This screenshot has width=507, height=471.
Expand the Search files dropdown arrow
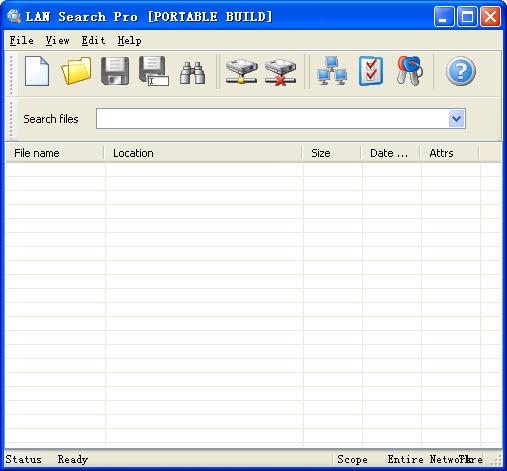click(456, 118)
